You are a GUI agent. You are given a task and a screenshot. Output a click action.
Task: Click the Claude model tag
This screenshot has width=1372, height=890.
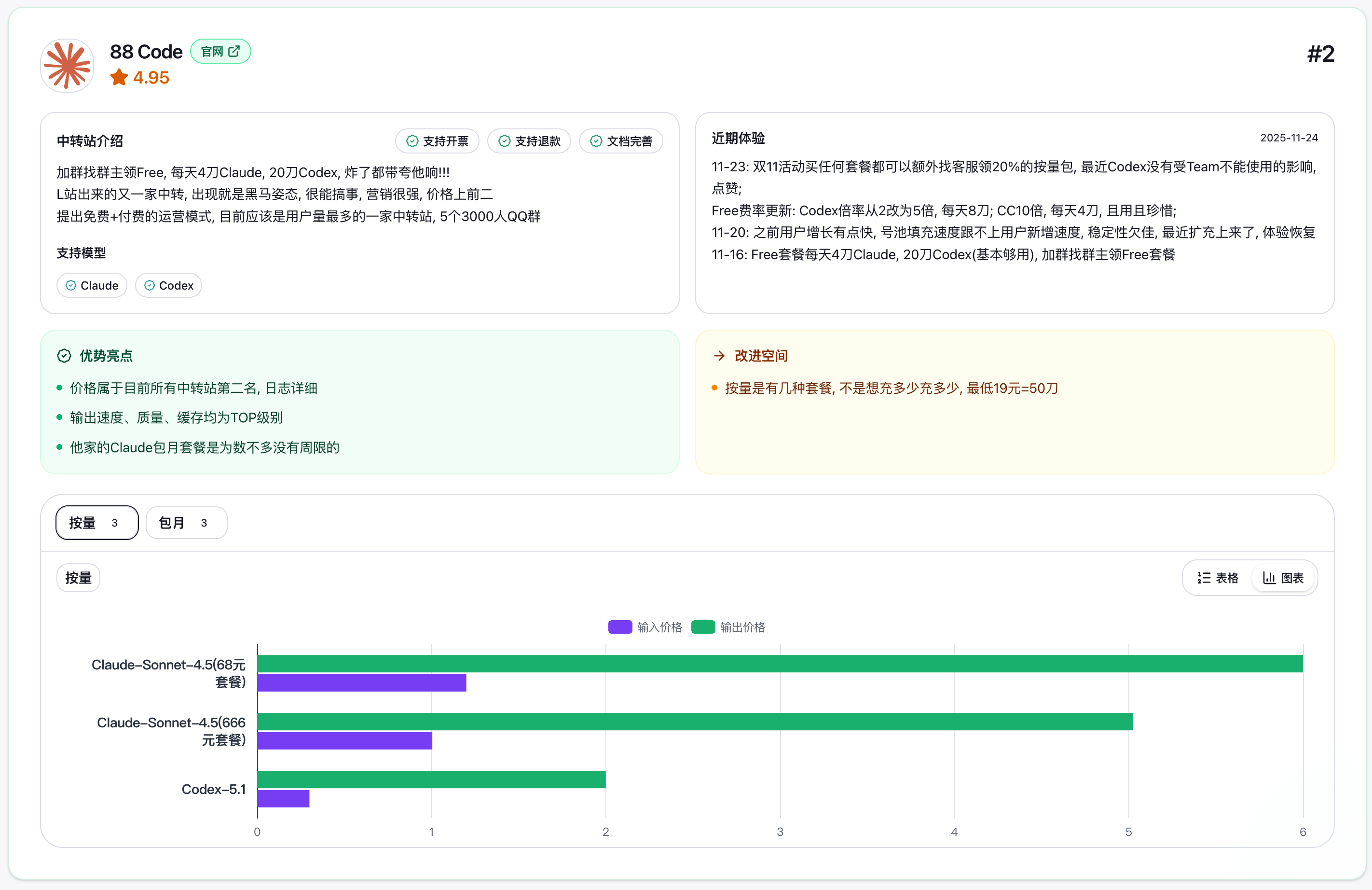click(92, 286)
